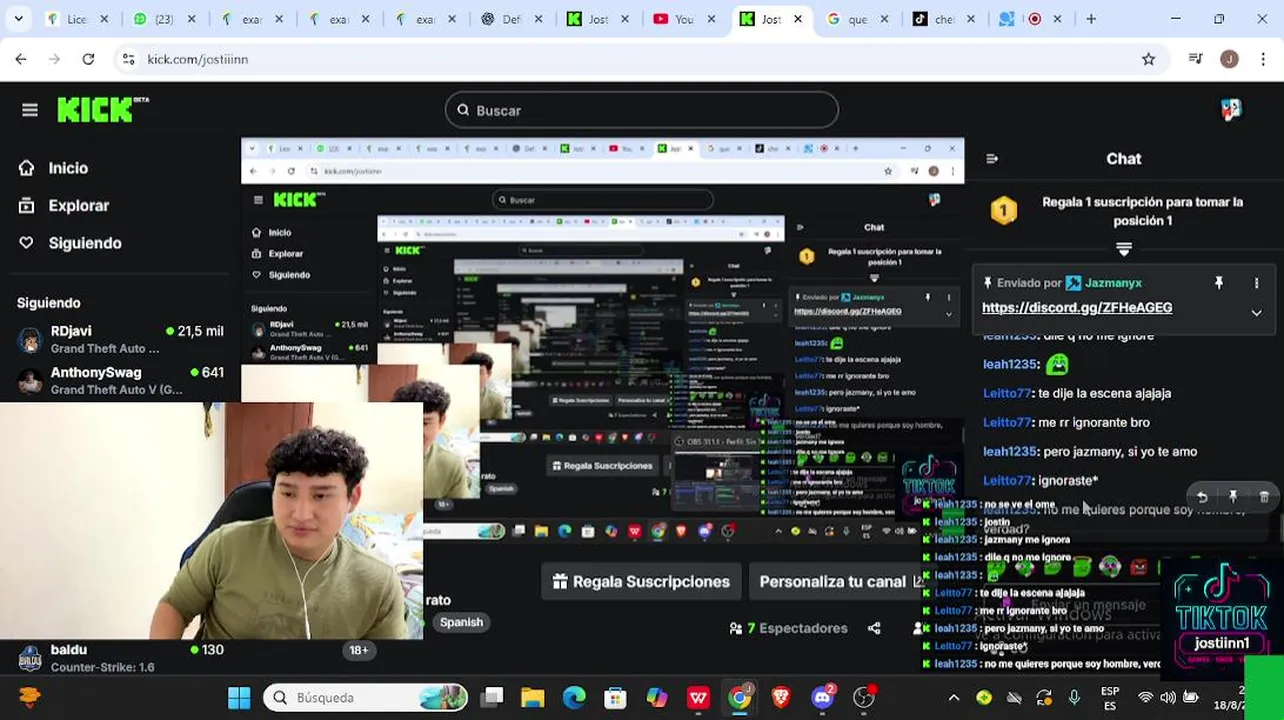Unpin the pinned message
Image resolution: width=1284 pixels, height=720 pixels.
1219,283
